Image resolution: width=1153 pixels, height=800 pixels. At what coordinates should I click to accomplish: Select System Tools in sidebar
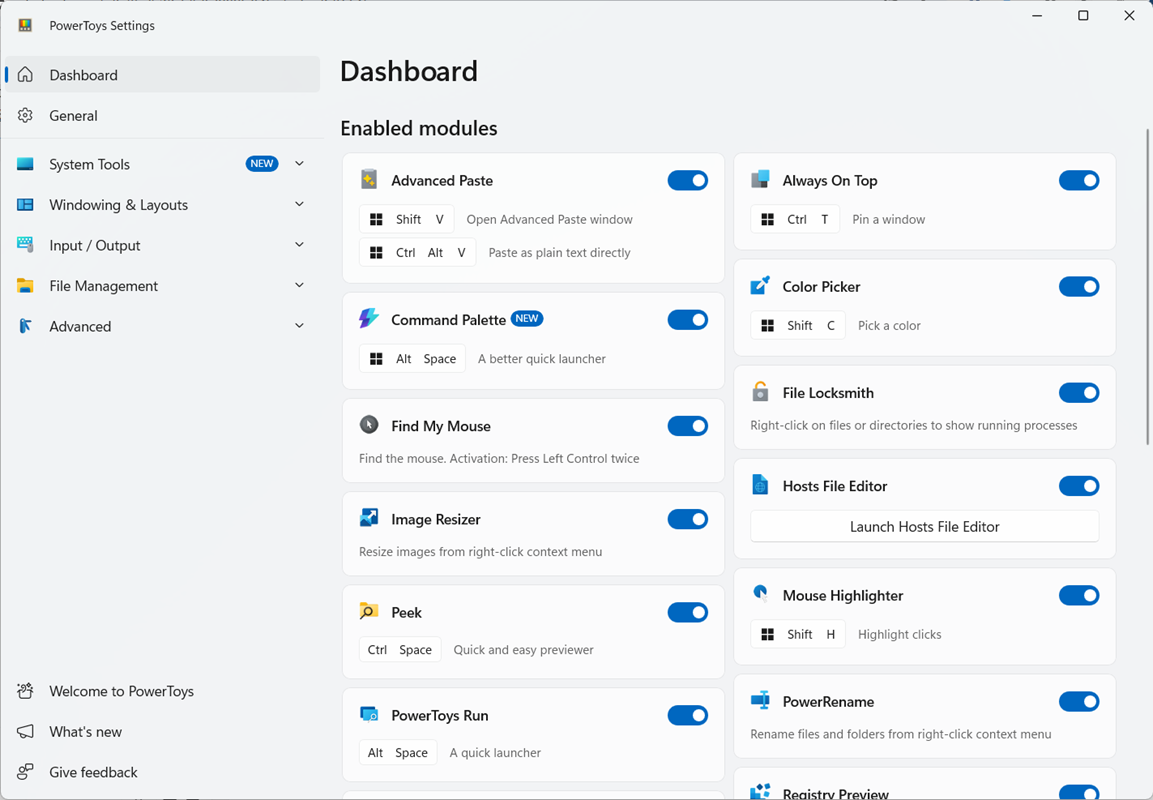pos(163,164)
